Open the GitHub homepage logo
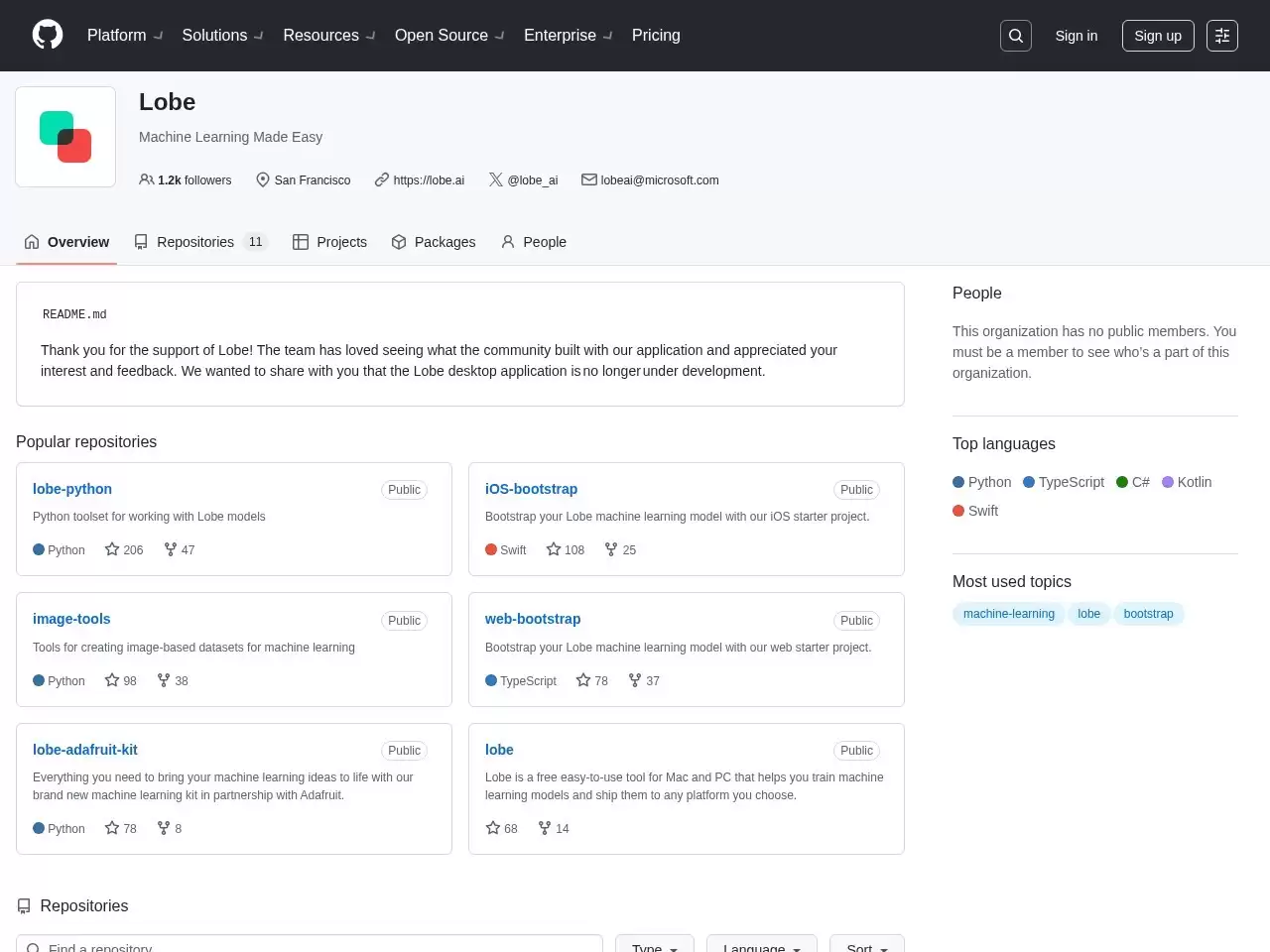Screen dimensions: 1270x952 (48, 35)
